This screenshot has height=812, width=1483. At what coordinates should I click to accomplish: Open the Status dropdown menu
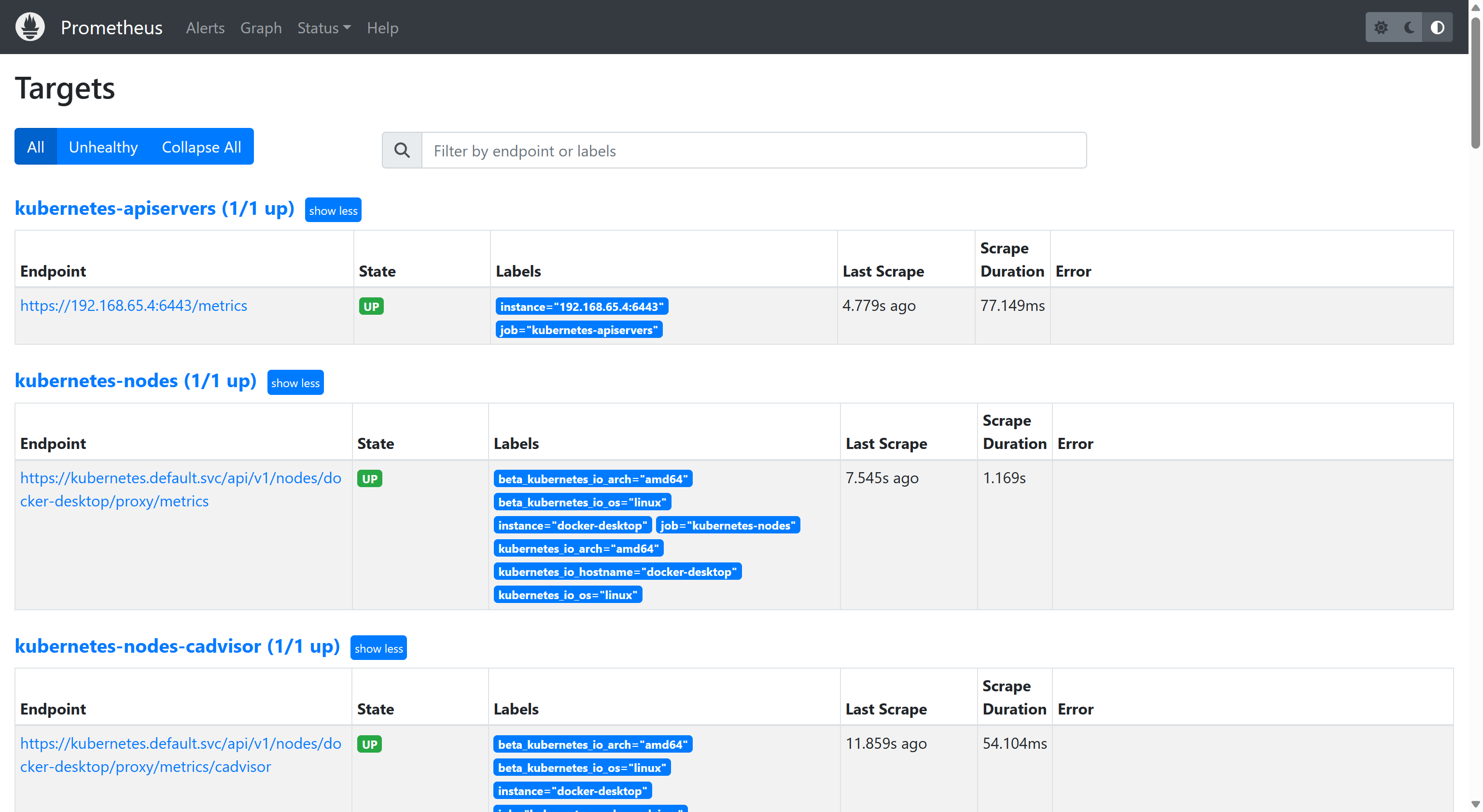tap(323, 28)
